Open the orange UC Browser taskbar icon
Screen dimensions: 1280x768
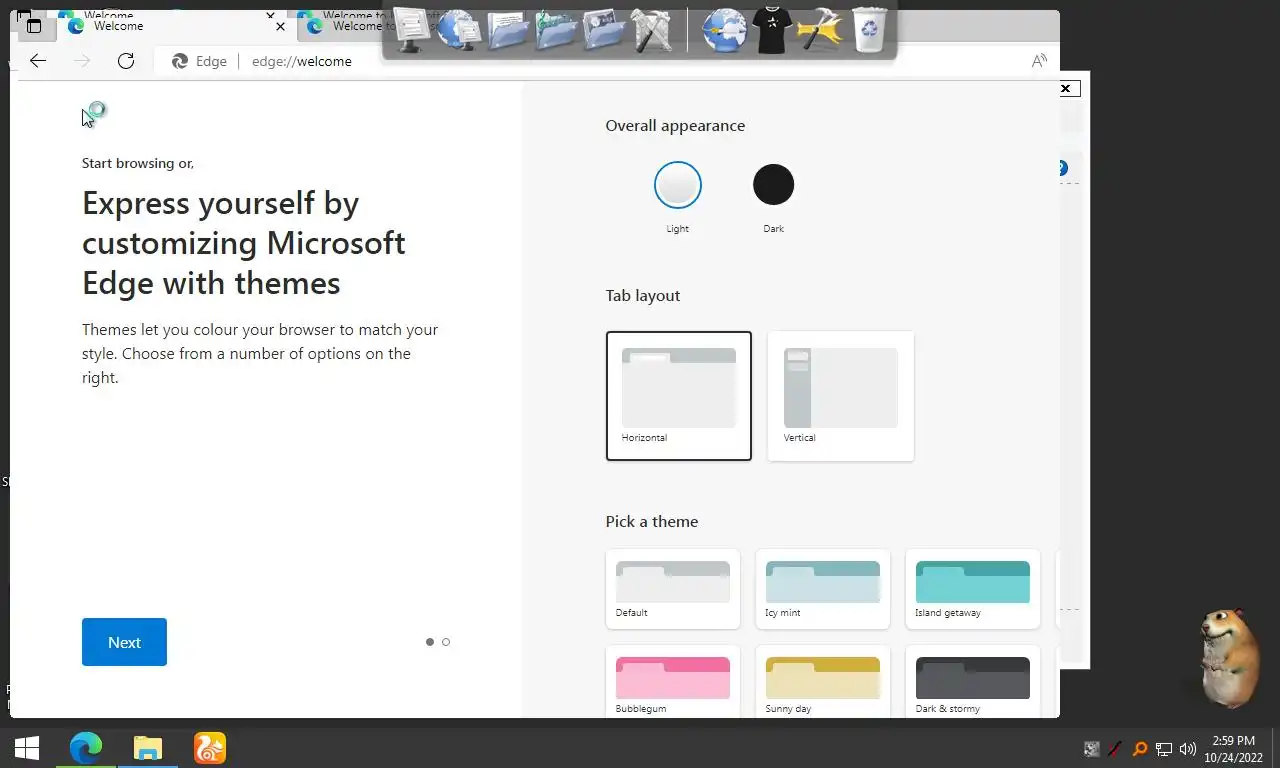coord(210,748)
